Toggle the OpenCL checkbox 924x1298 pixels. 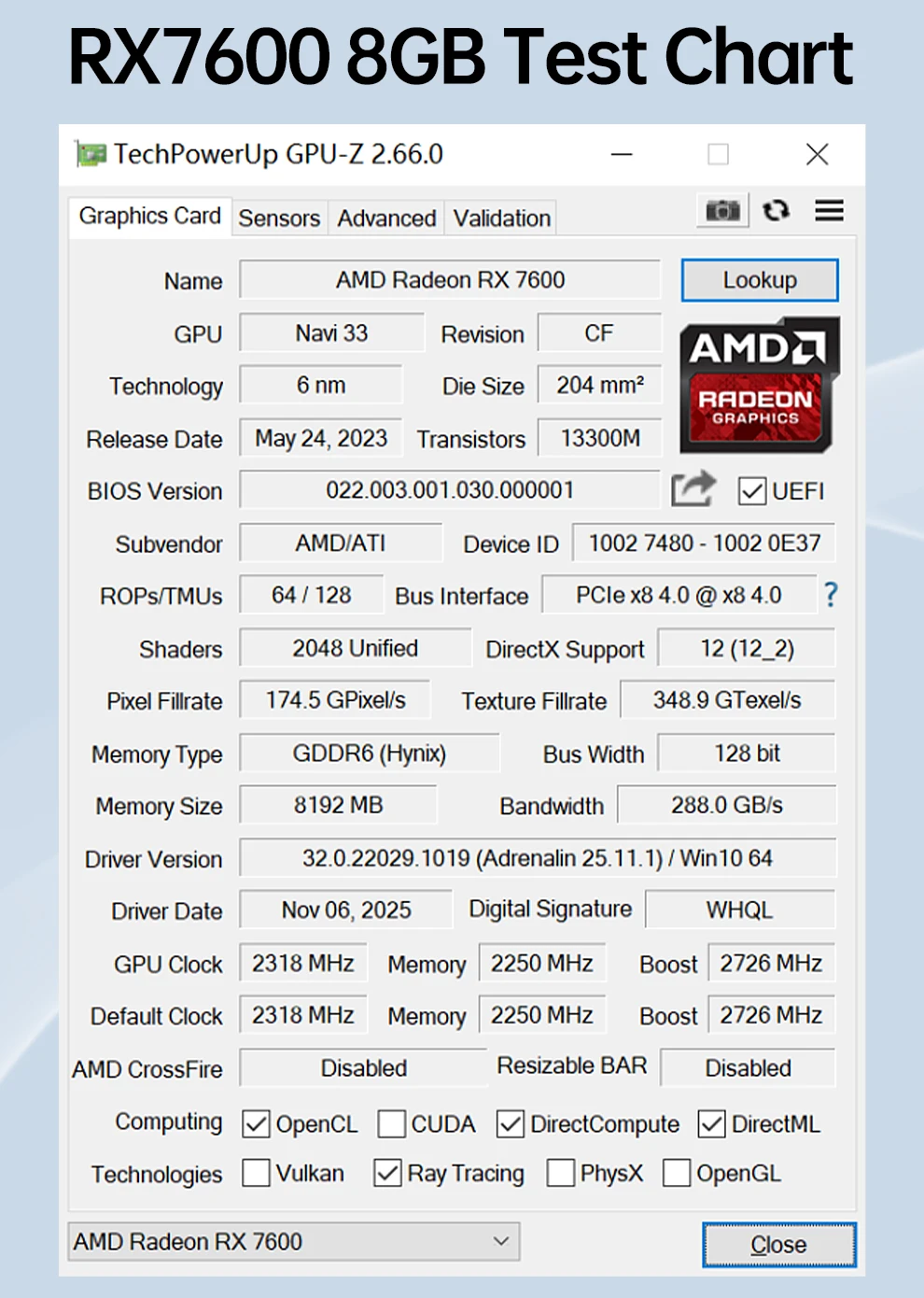tap(256, 1124)
